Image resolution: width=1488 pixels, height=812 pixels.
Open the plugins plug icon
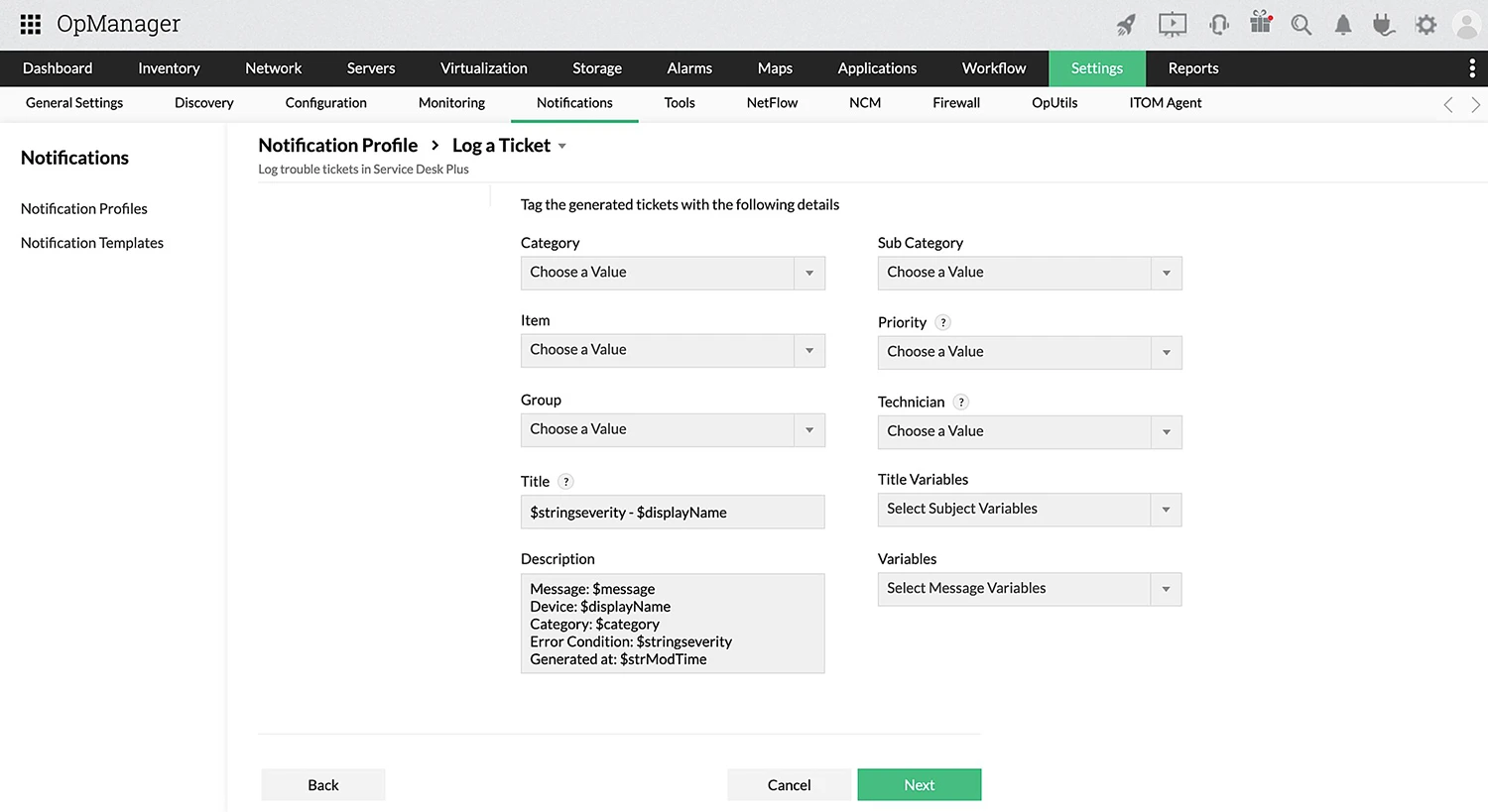click(1384, 24)
